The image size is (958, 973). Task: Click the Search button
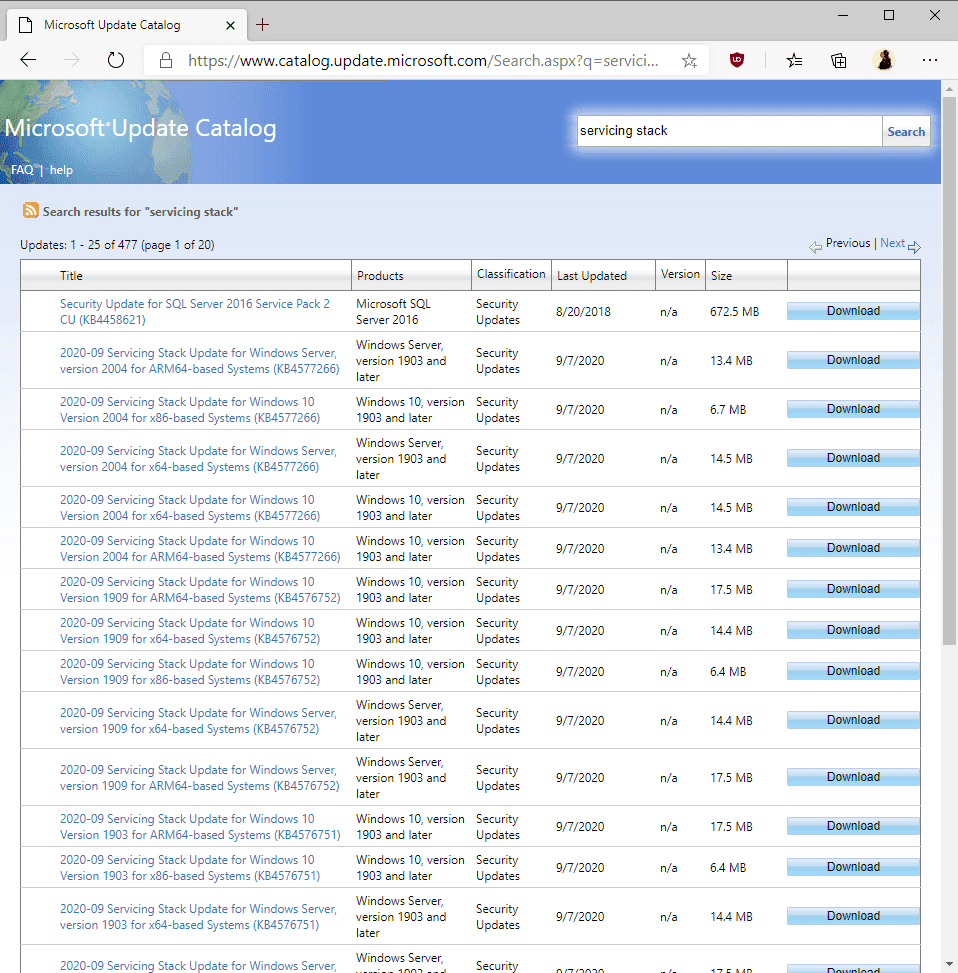[x=906, y=132]
